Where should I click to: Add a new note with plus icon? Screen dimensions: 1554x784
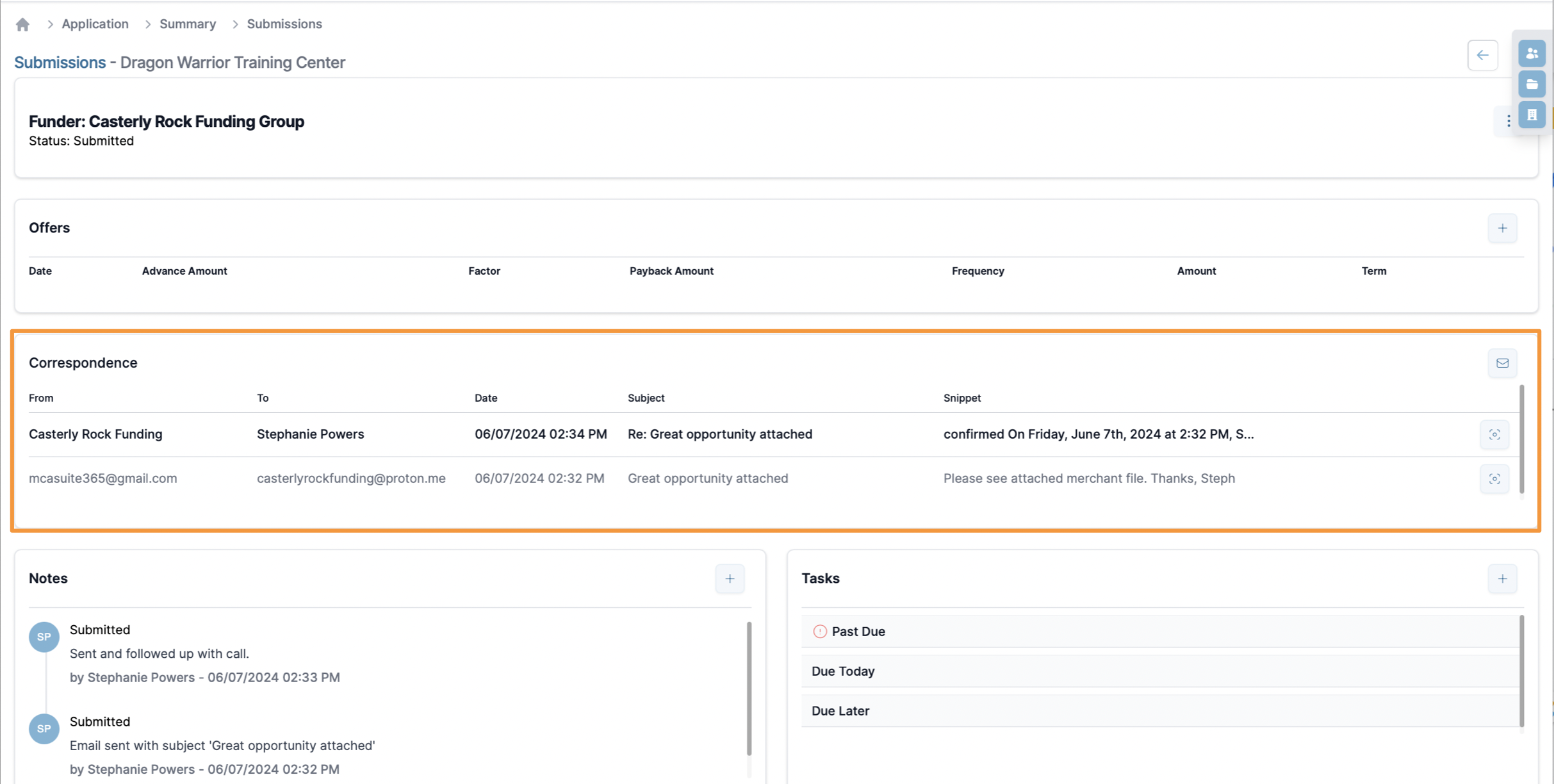click(730, 578)
